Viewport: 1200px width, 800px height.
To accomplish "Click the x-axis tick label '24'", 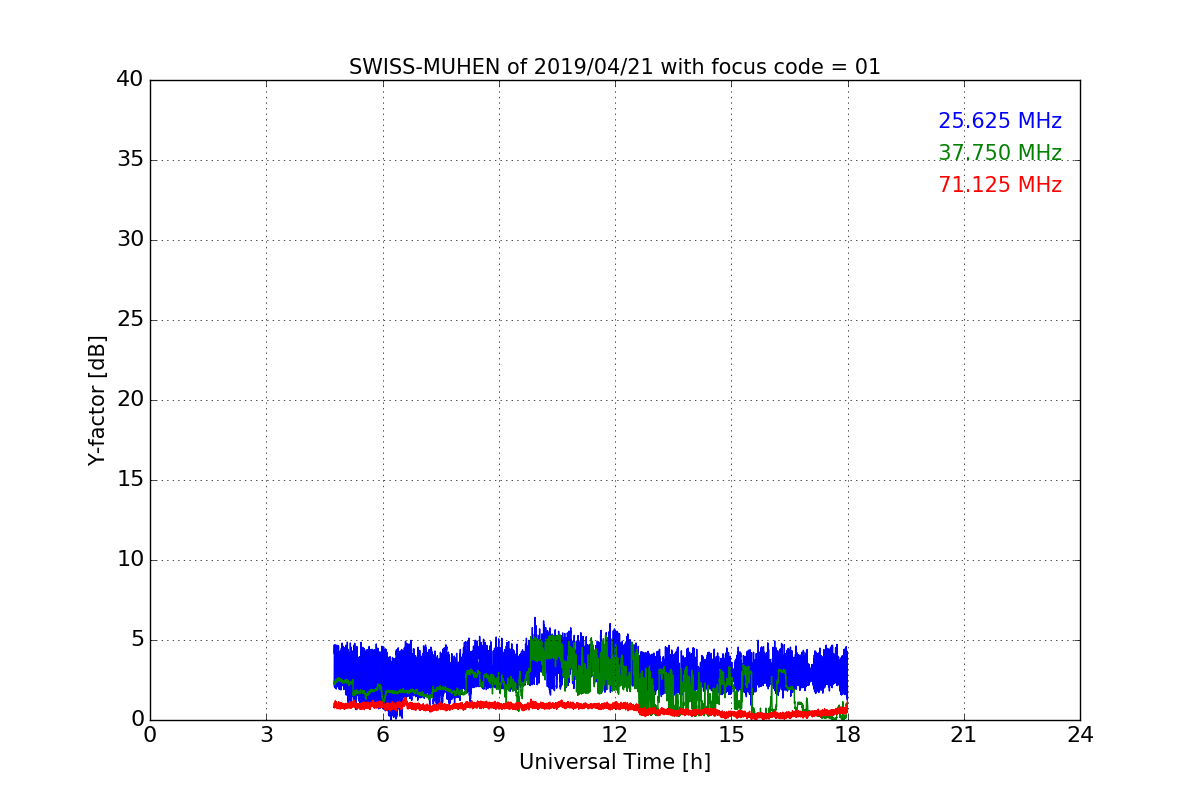I will [x=1080, y=735].
